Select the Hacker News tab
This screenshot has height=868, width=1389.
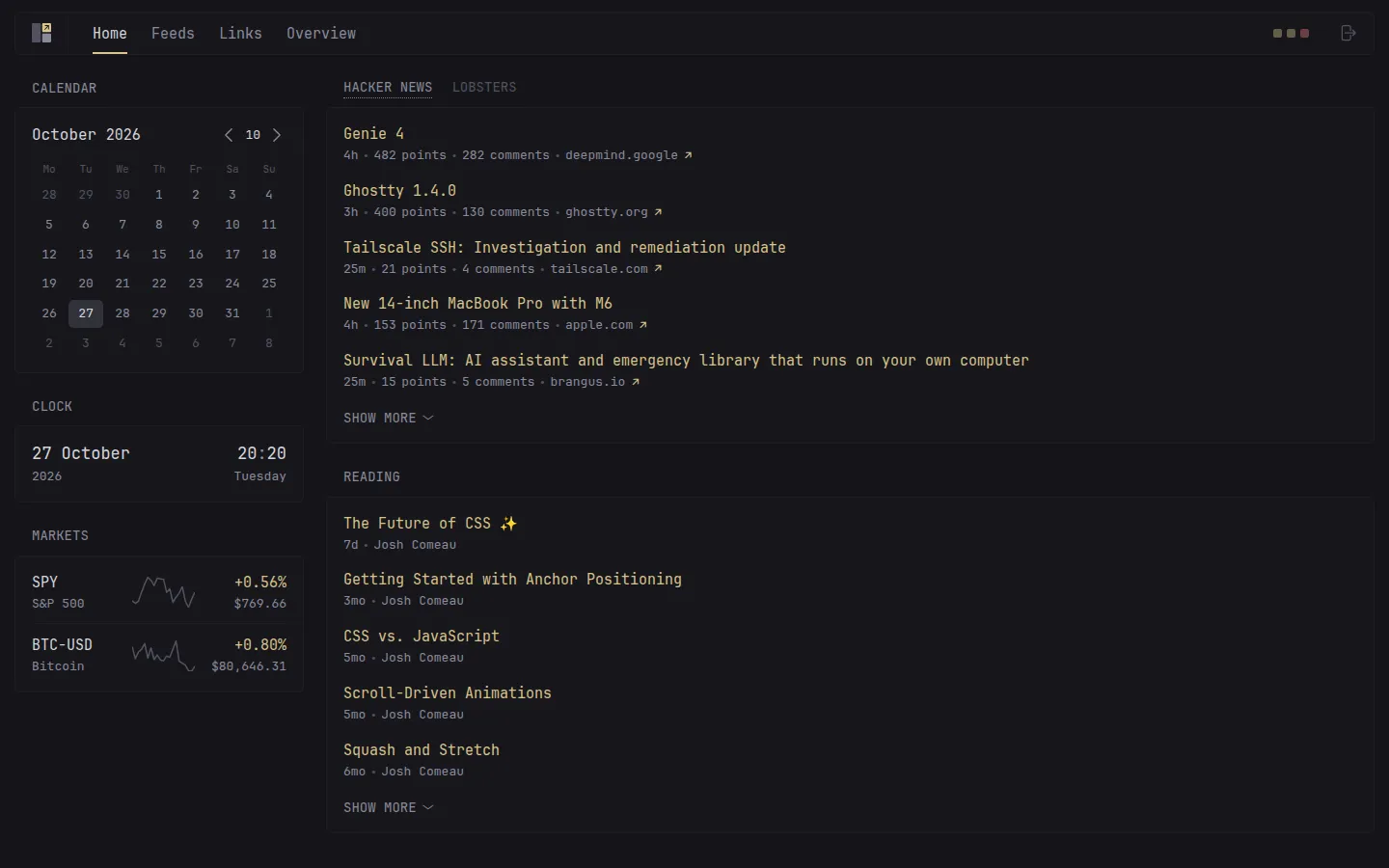388,87
